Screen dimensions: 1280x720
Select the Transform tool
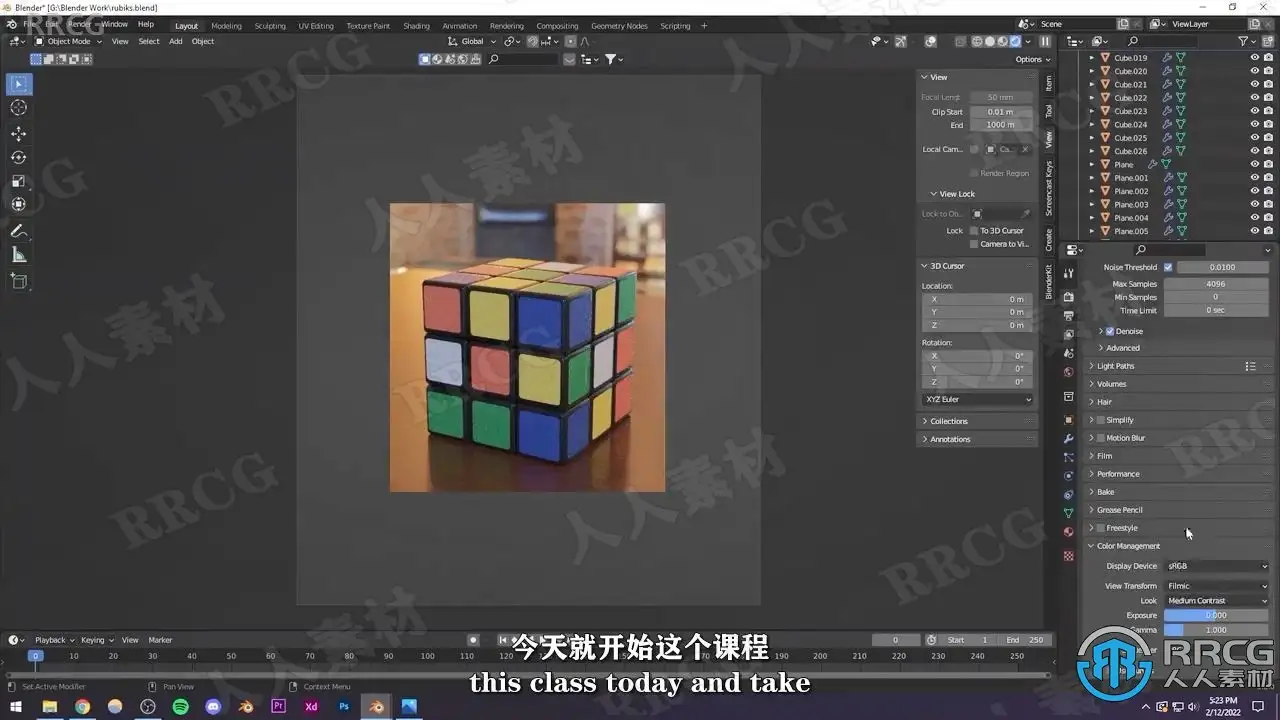[x=18, y=204]
